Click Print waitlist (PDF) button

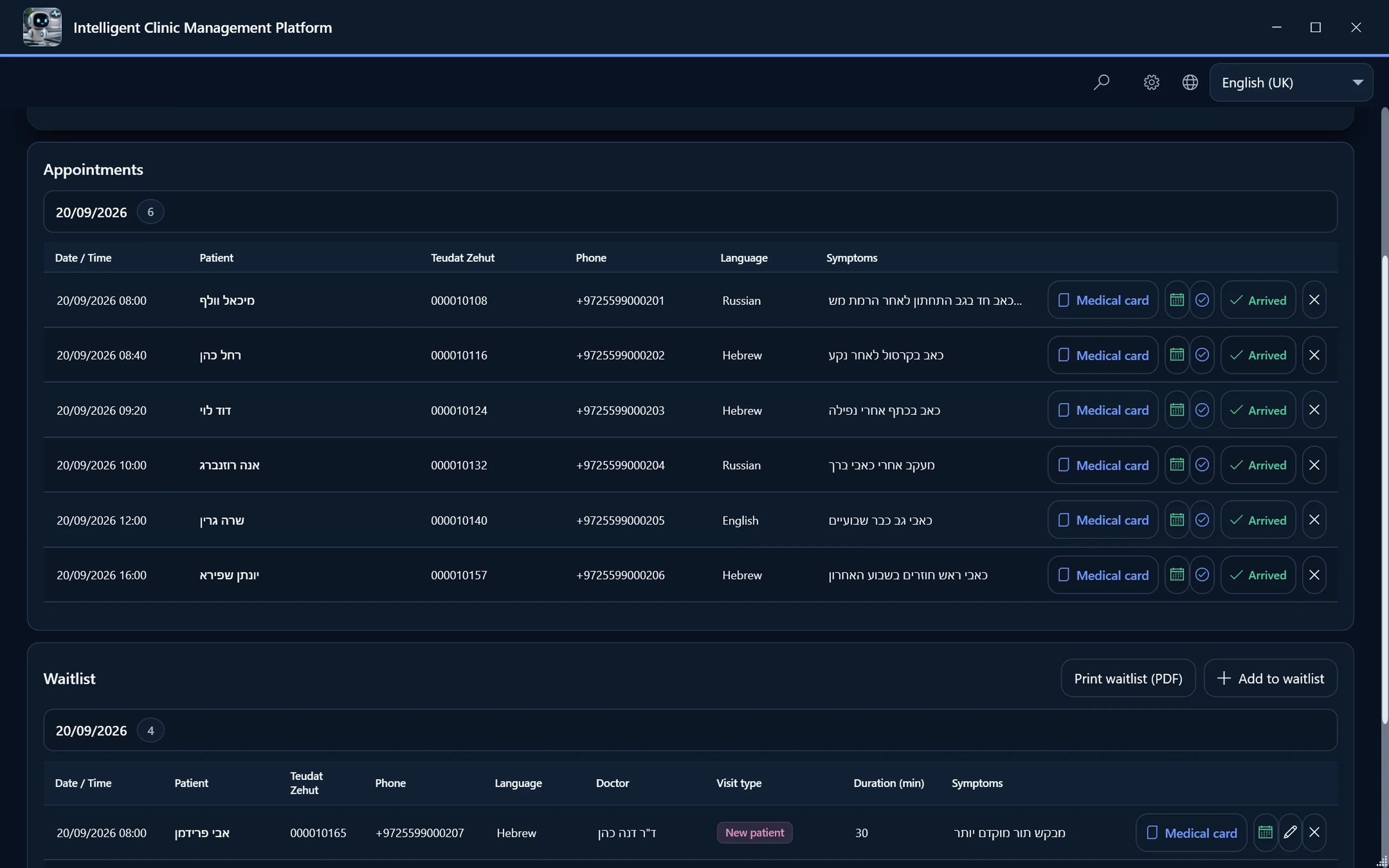(x=1128, y=678)
